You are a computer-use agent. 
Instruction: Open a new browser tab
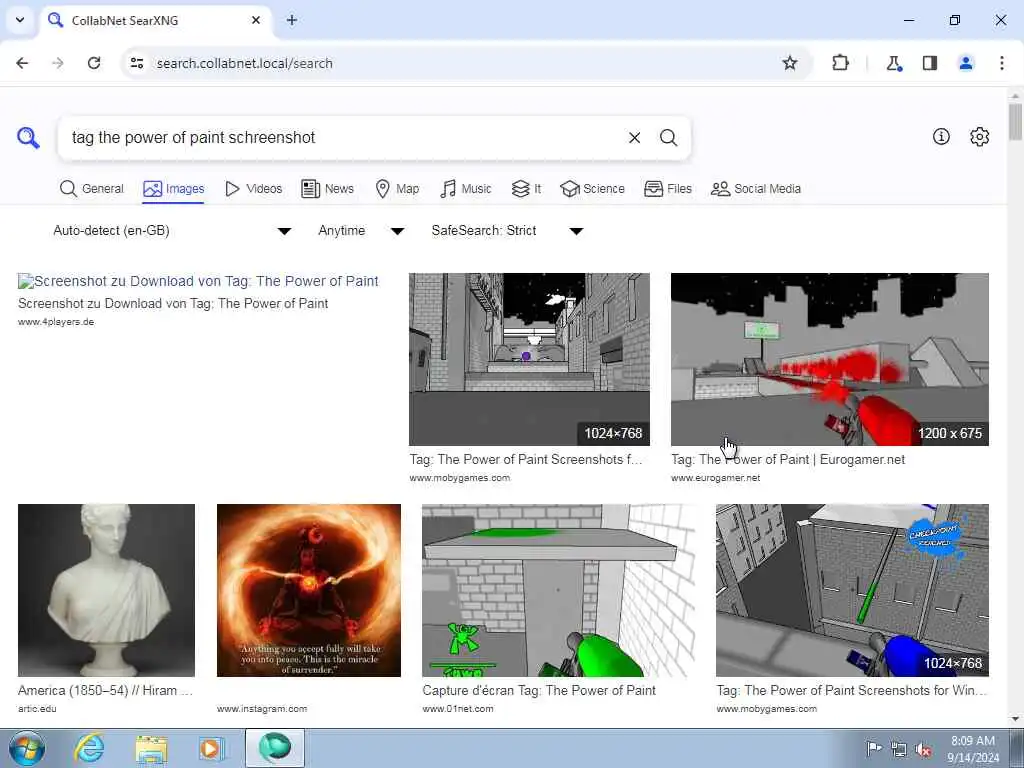292,20
